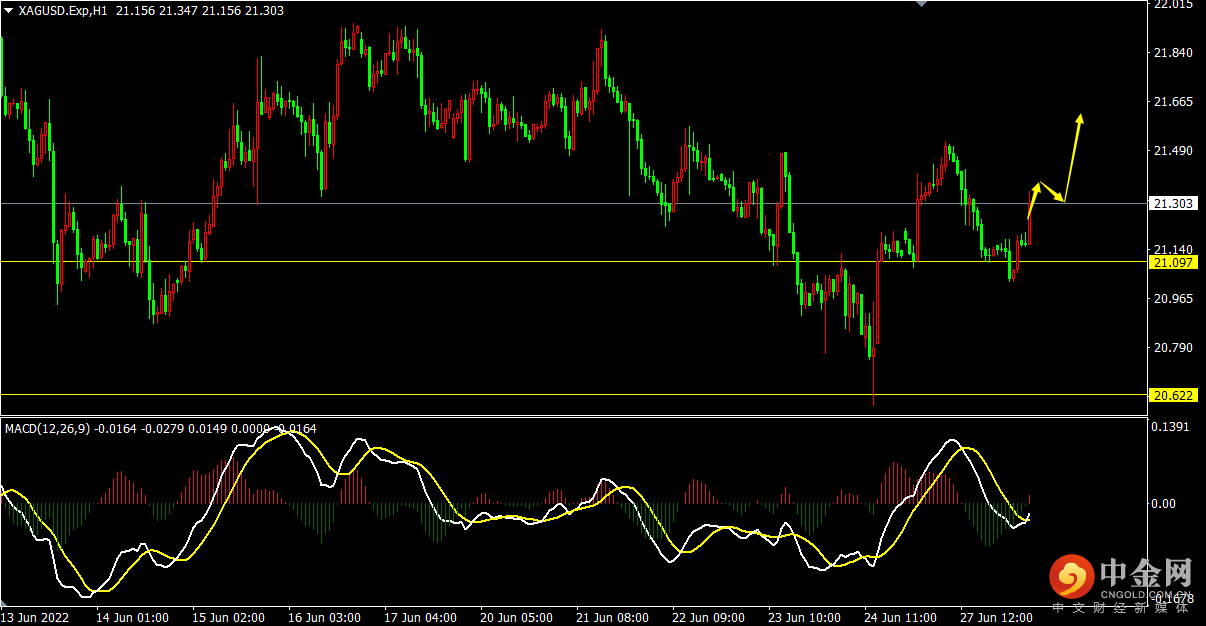Select the yellow 21.097 price label
The width and height of the screenshot is (1206, 626).
(x=1172, y=262)
